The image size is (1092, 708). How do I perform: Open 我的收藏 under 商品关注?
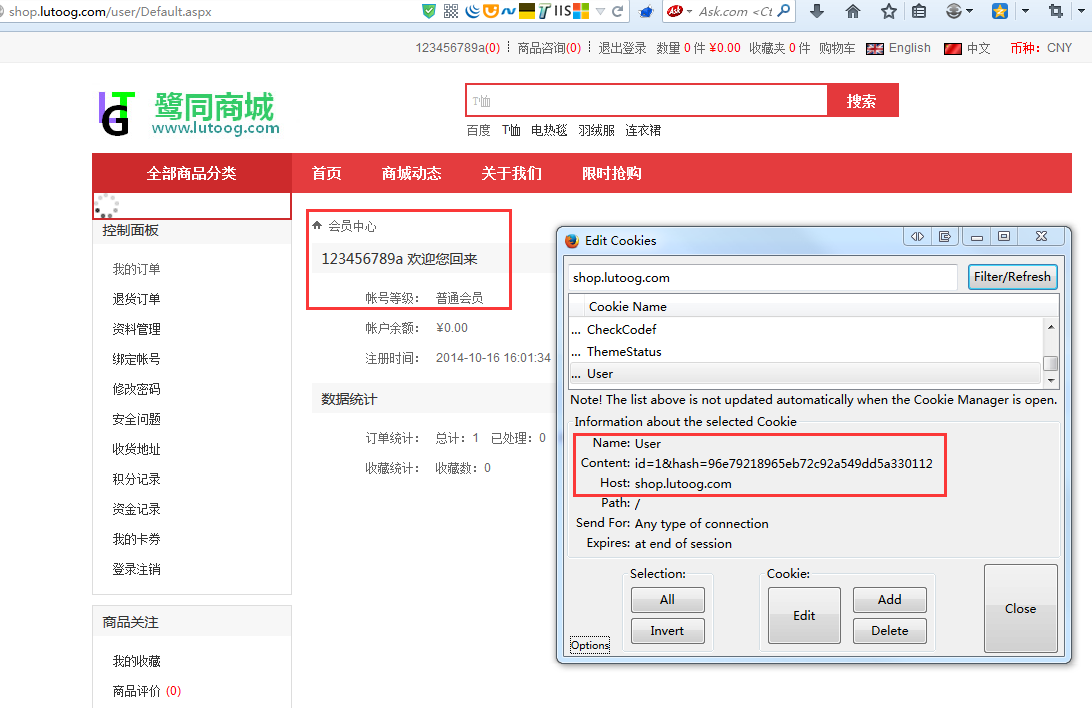(136, 661)
